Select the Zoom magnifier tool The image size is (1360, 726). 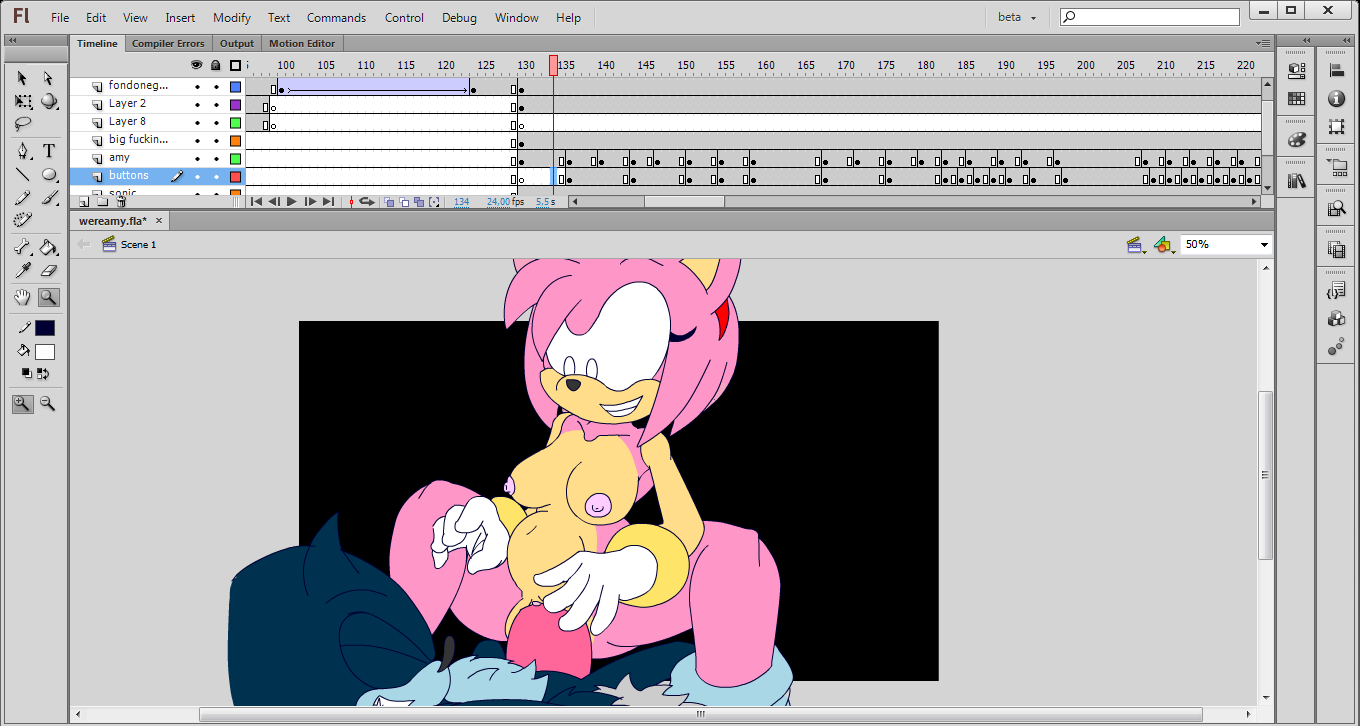tap(48, 297)
